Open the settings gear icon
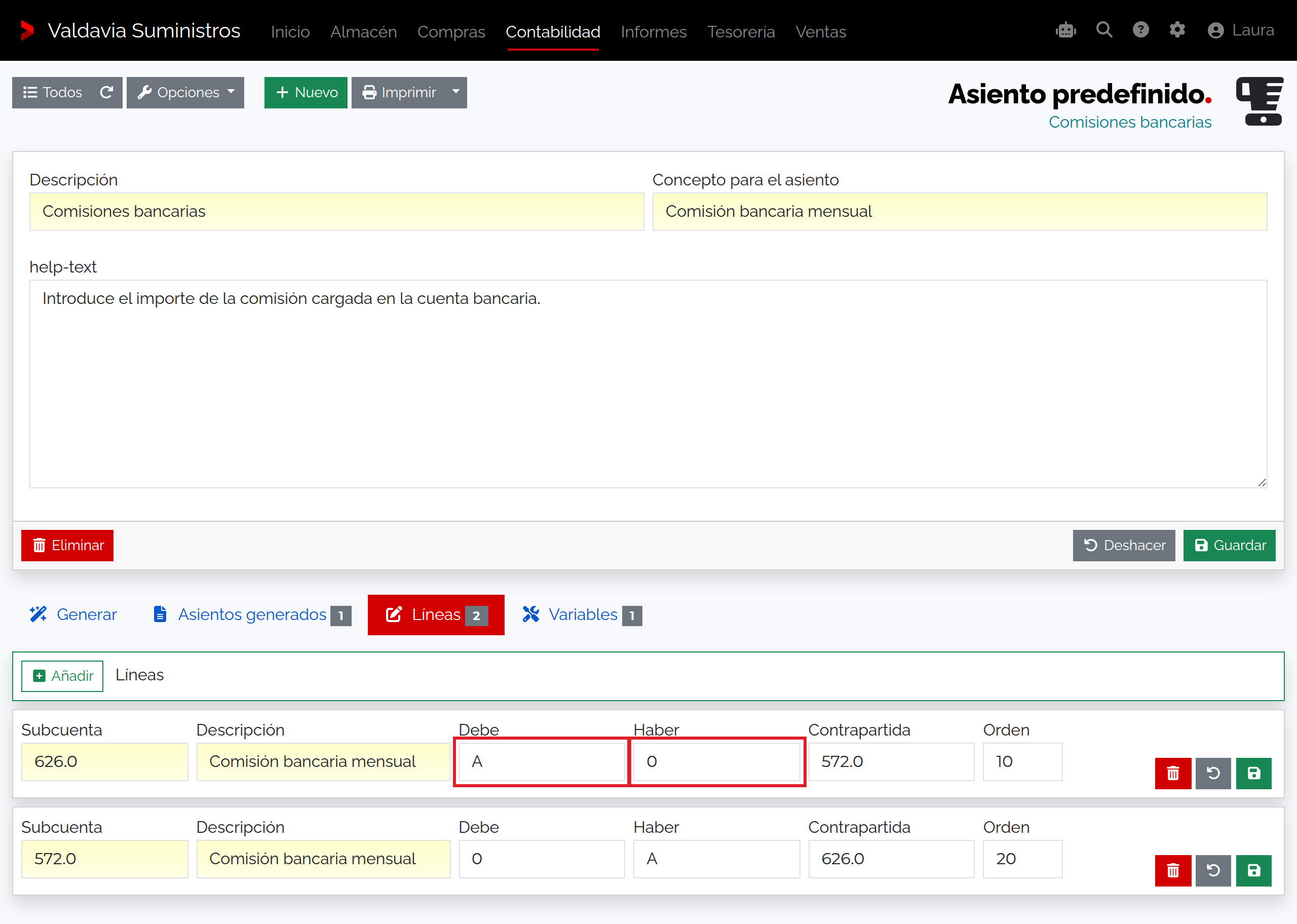The image size is (1297, 924). tap(1177, 29)
